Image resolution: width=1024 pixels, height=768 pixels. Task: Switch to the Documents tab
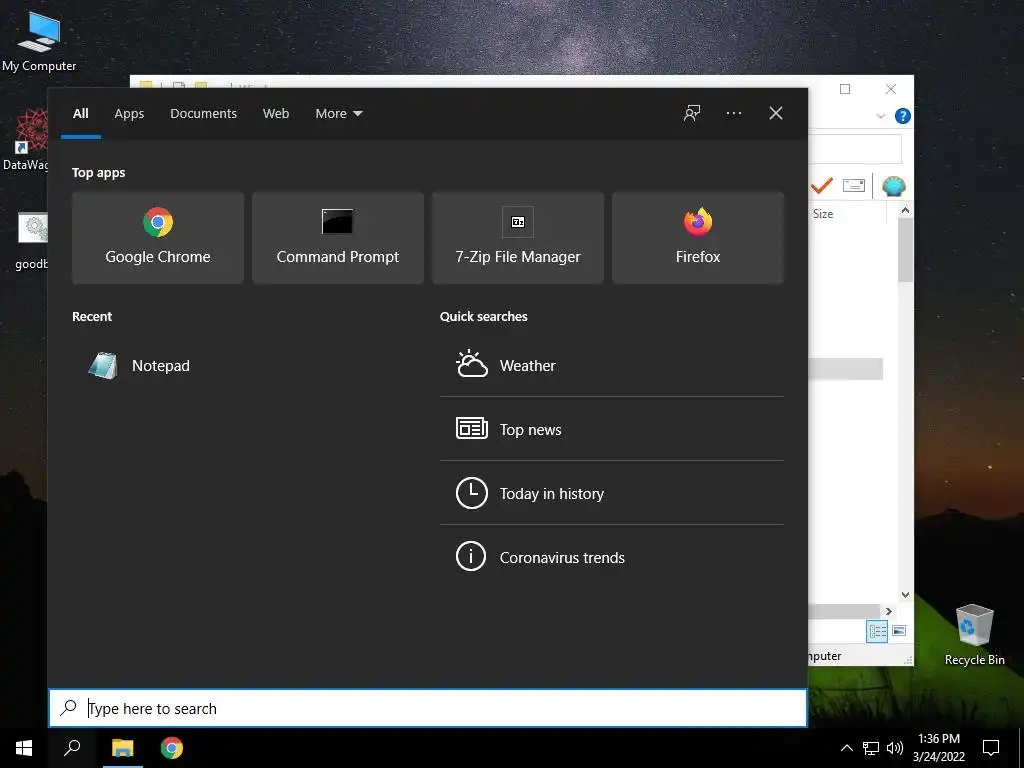click(x=203, y=114)
